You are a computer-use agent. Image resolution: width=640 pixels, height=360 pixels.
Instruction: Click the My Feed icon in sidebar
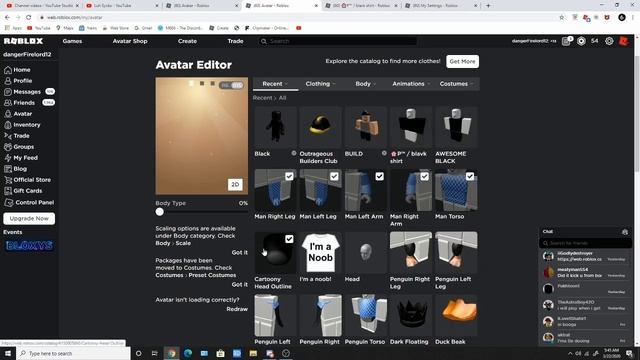pos(8,158)
